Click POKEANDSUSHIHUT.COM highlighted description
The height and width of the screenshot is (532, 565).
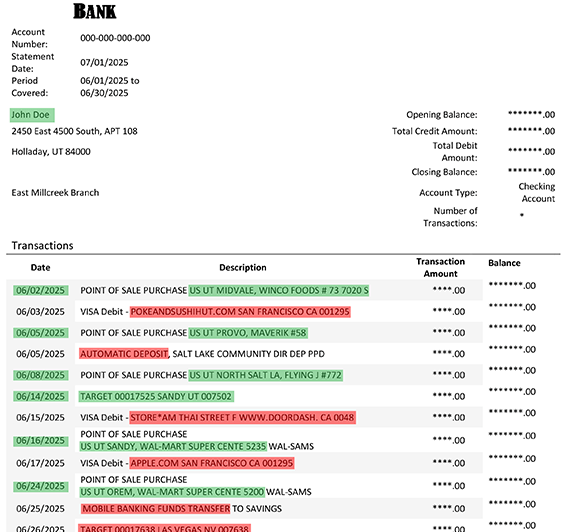(240, 312)
